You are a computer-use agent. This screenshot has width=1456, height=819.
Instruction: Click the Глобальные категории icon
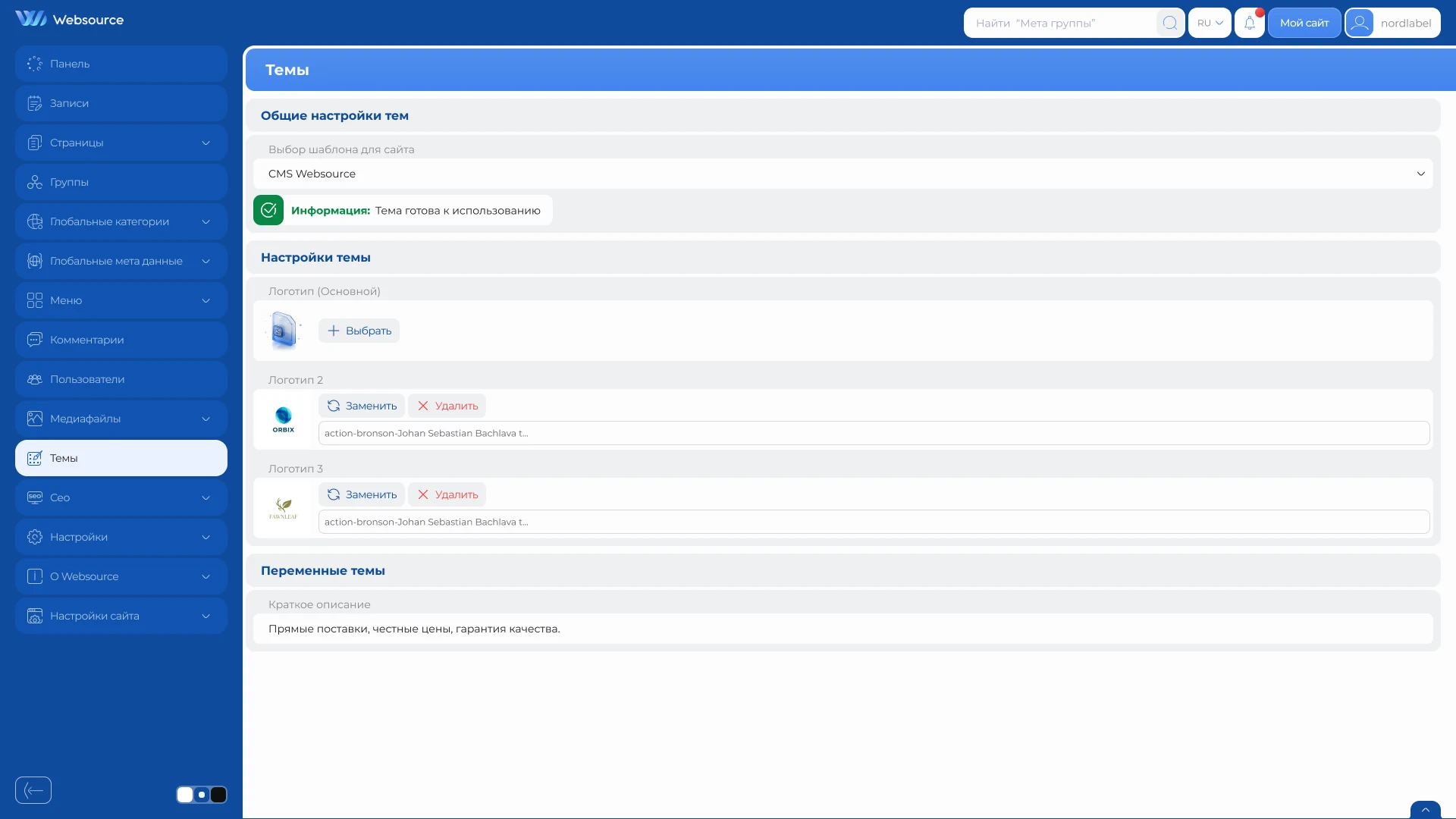pos(35,221)
